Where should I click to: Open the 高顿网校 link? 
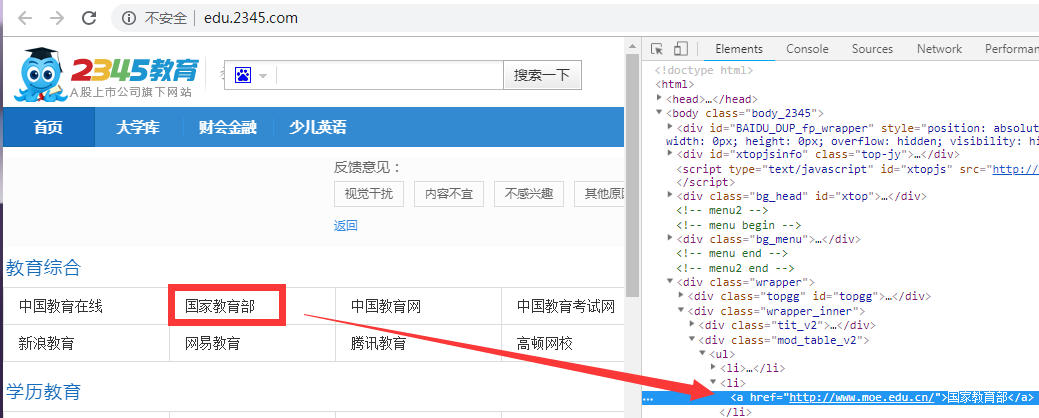pyautogui.click(x=545, y=344)
